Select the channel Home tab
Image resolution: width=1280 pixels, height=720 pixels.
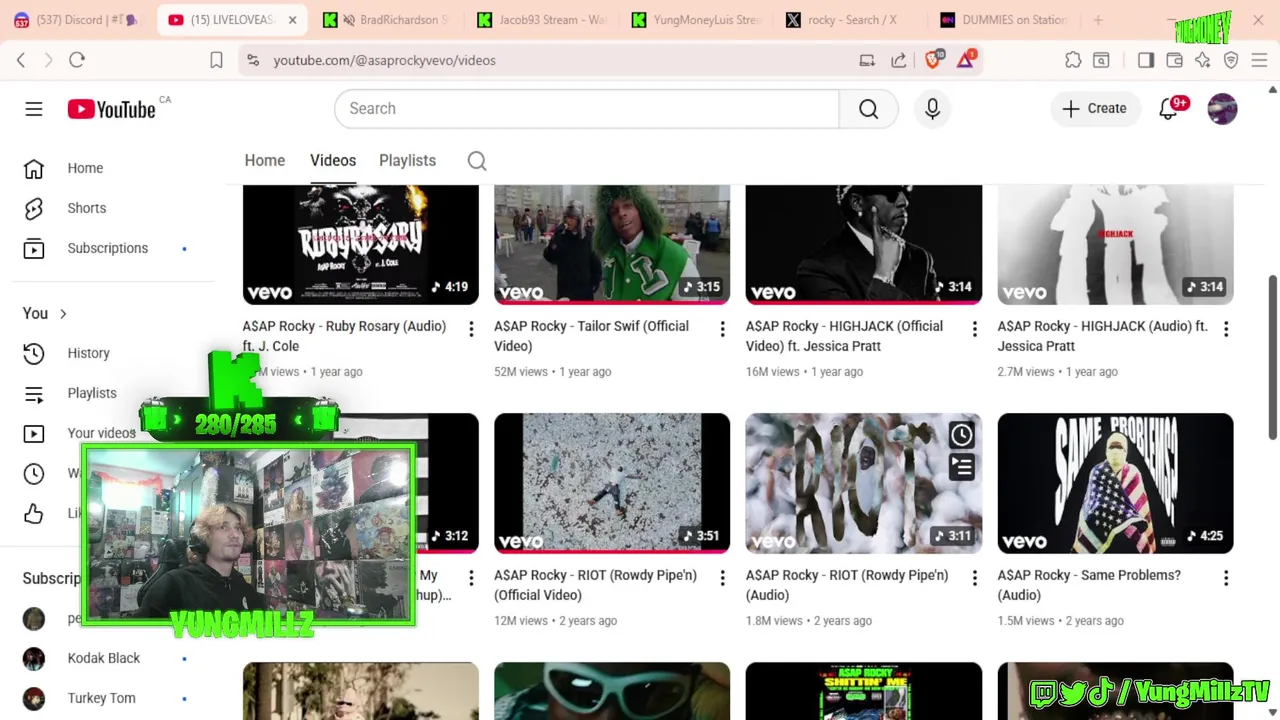[265, 161]
